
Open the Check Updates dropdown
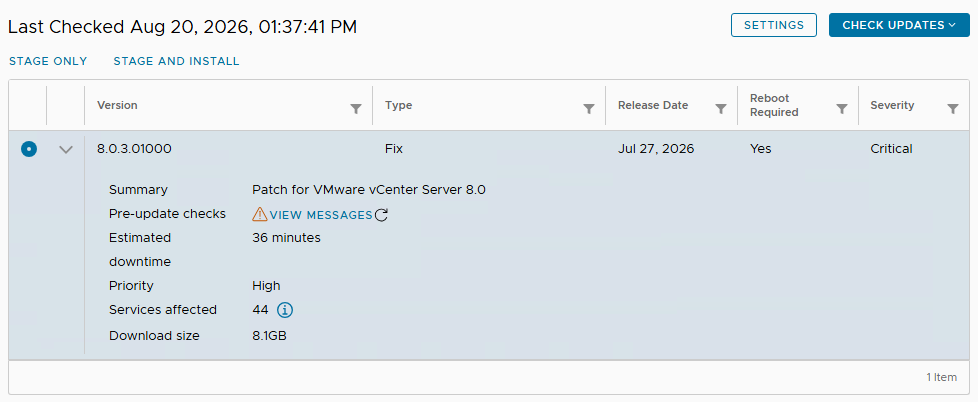coord(899,25)
